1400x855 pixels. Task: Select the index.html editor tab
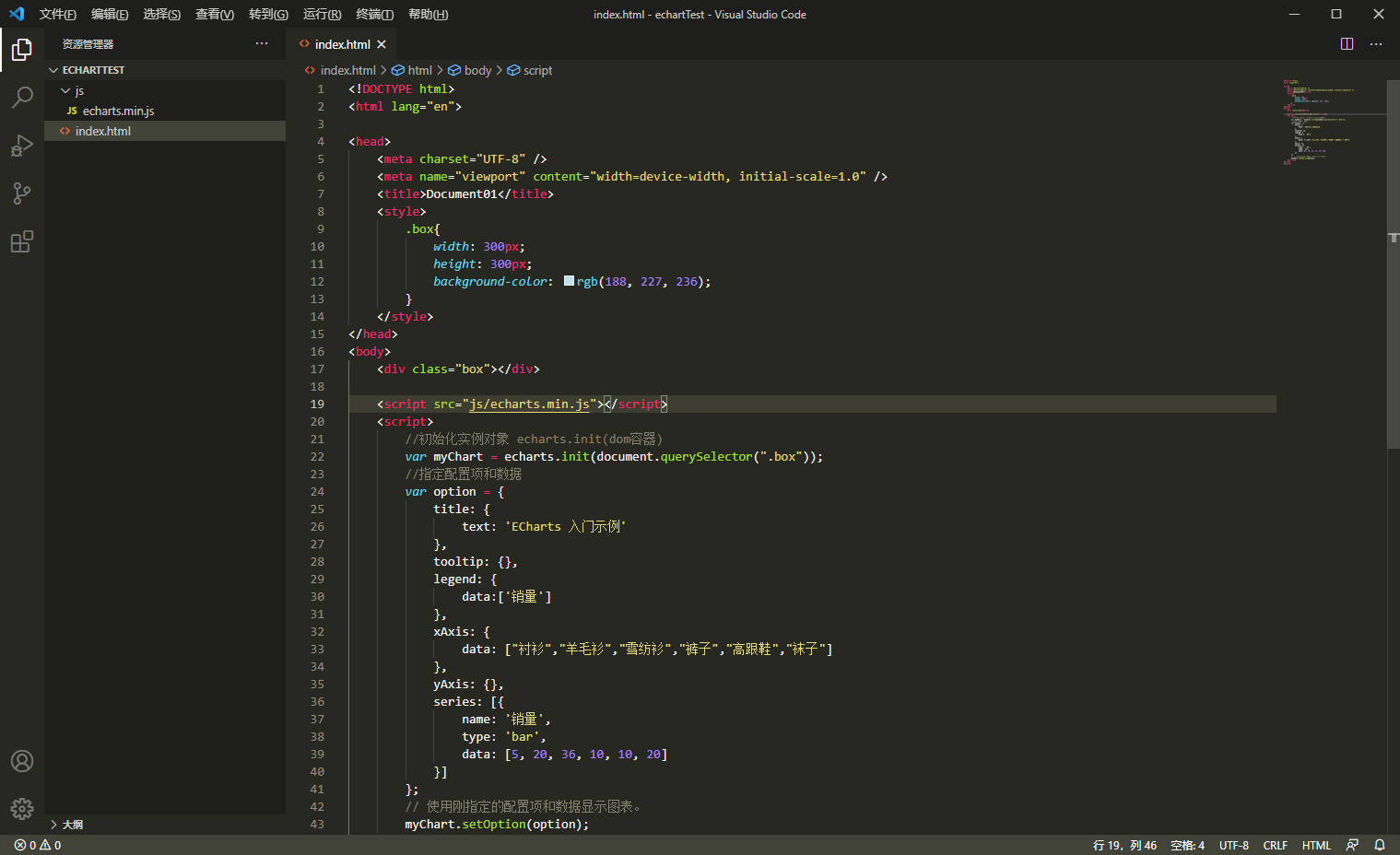click(x=342, y=44)
